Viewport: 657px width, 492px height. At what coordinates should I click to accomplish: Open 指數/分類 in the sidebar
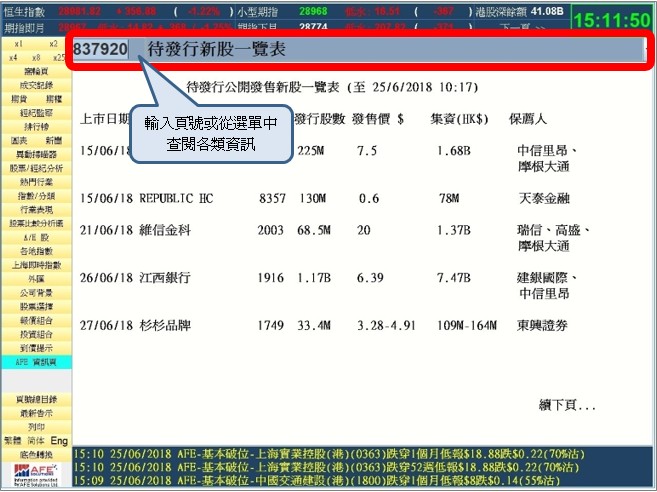click(x=36, y=196)
